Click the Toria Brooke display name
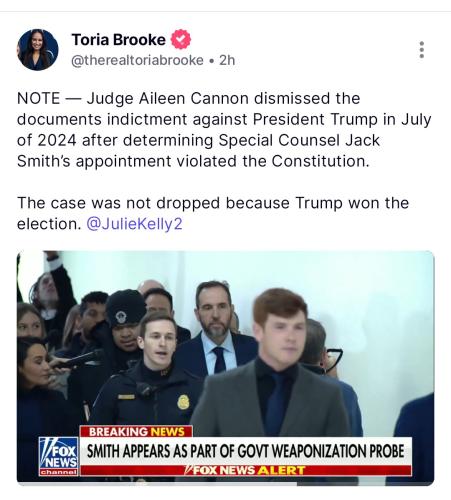This screenshot has width=451, height=500. tap(119, 40)
